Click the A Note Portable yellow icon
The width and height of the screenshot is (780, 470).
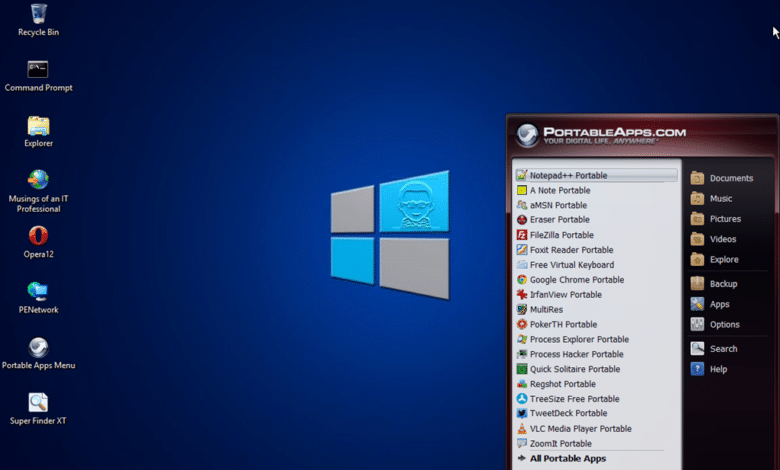(x=522, y=190)
